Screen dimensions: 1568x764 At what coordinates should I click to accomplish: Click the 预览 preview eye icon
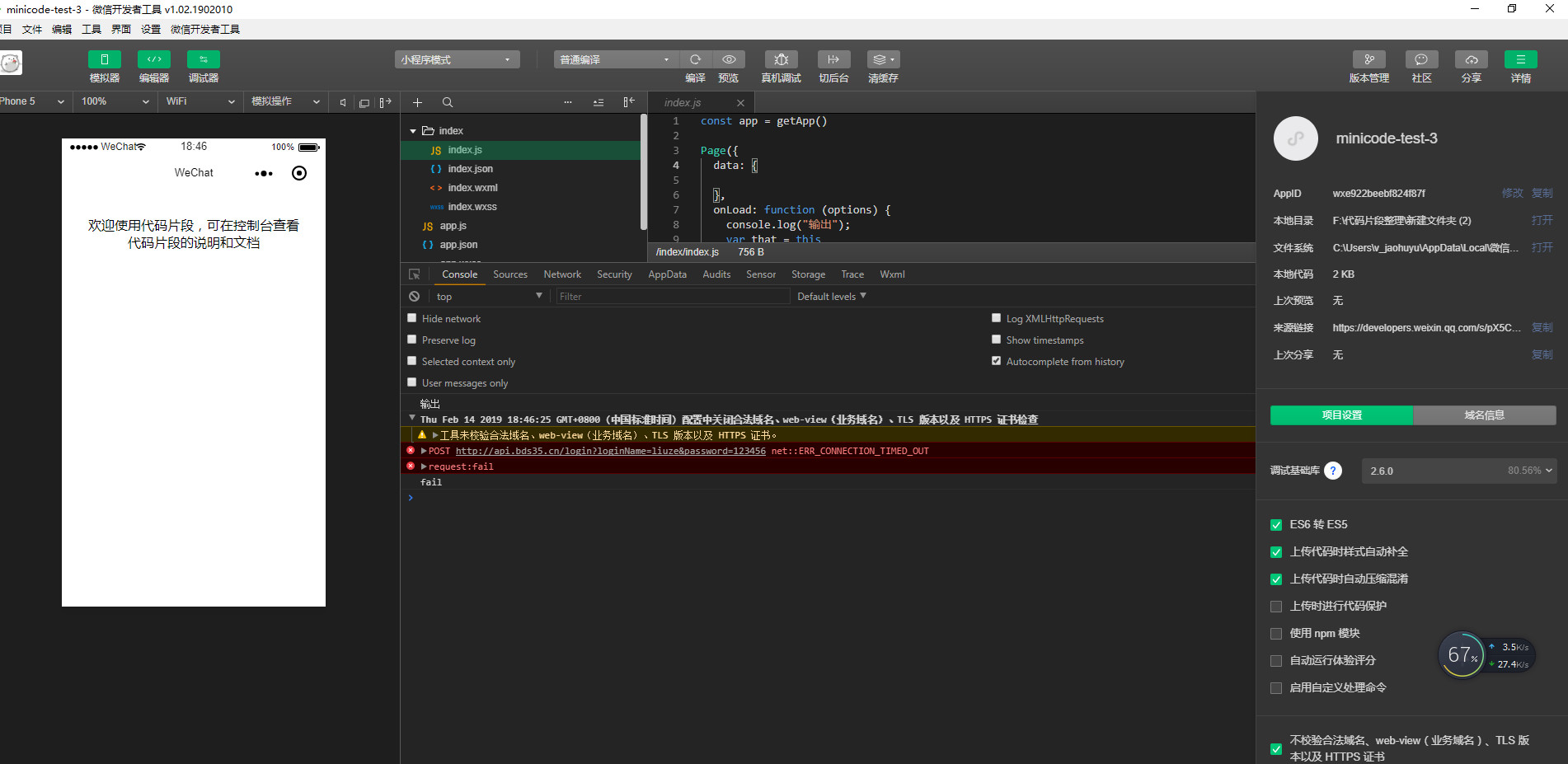[729, 59]
